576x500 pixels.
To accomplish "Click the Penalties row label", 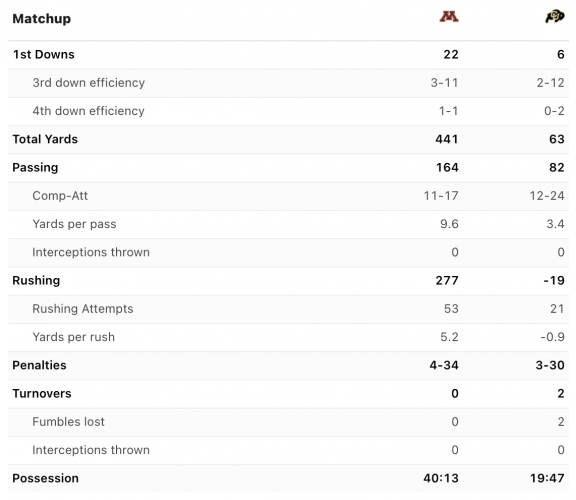I will (39, 366).
